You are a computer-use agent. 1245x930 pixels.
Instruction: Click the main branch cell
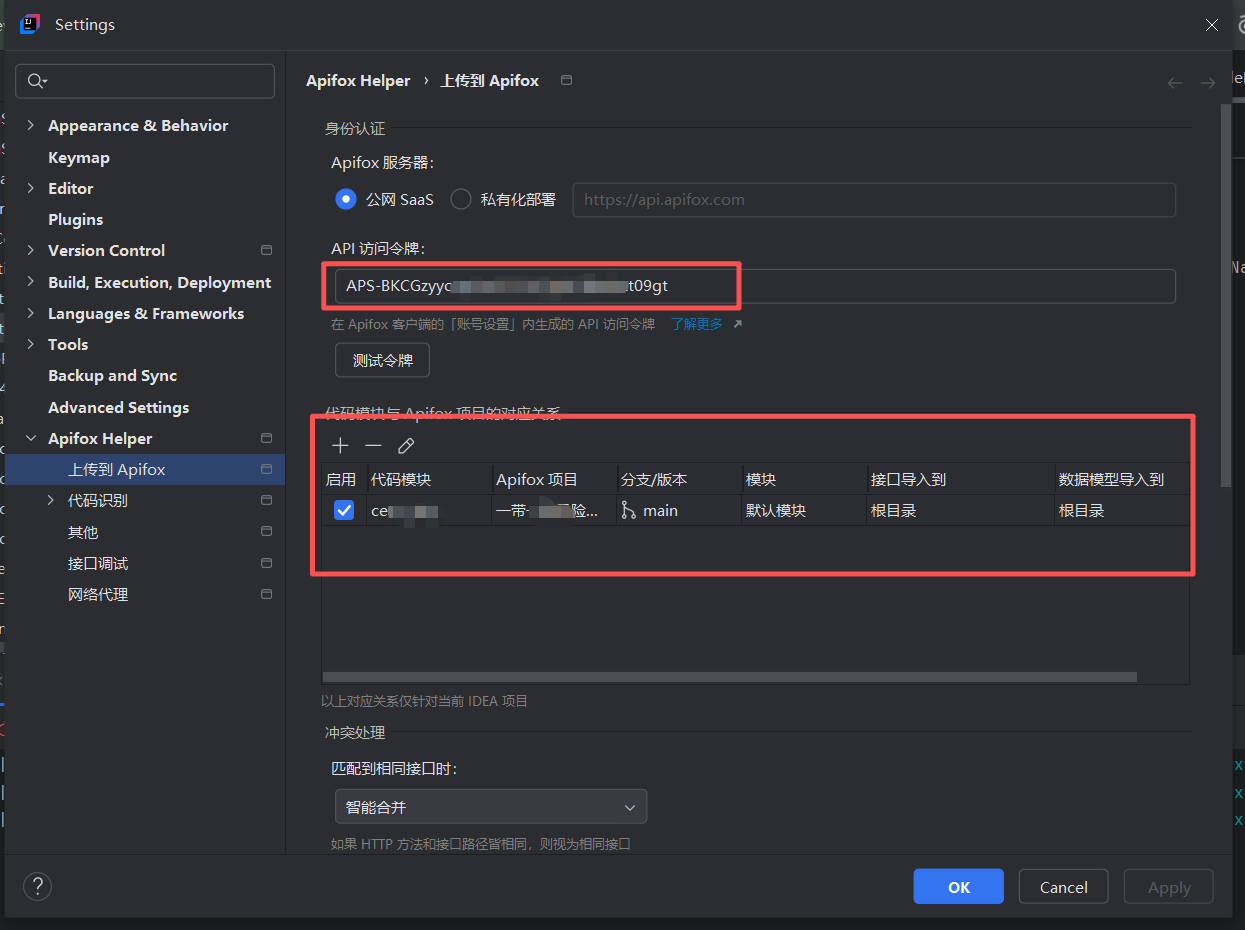click(679, 510)
